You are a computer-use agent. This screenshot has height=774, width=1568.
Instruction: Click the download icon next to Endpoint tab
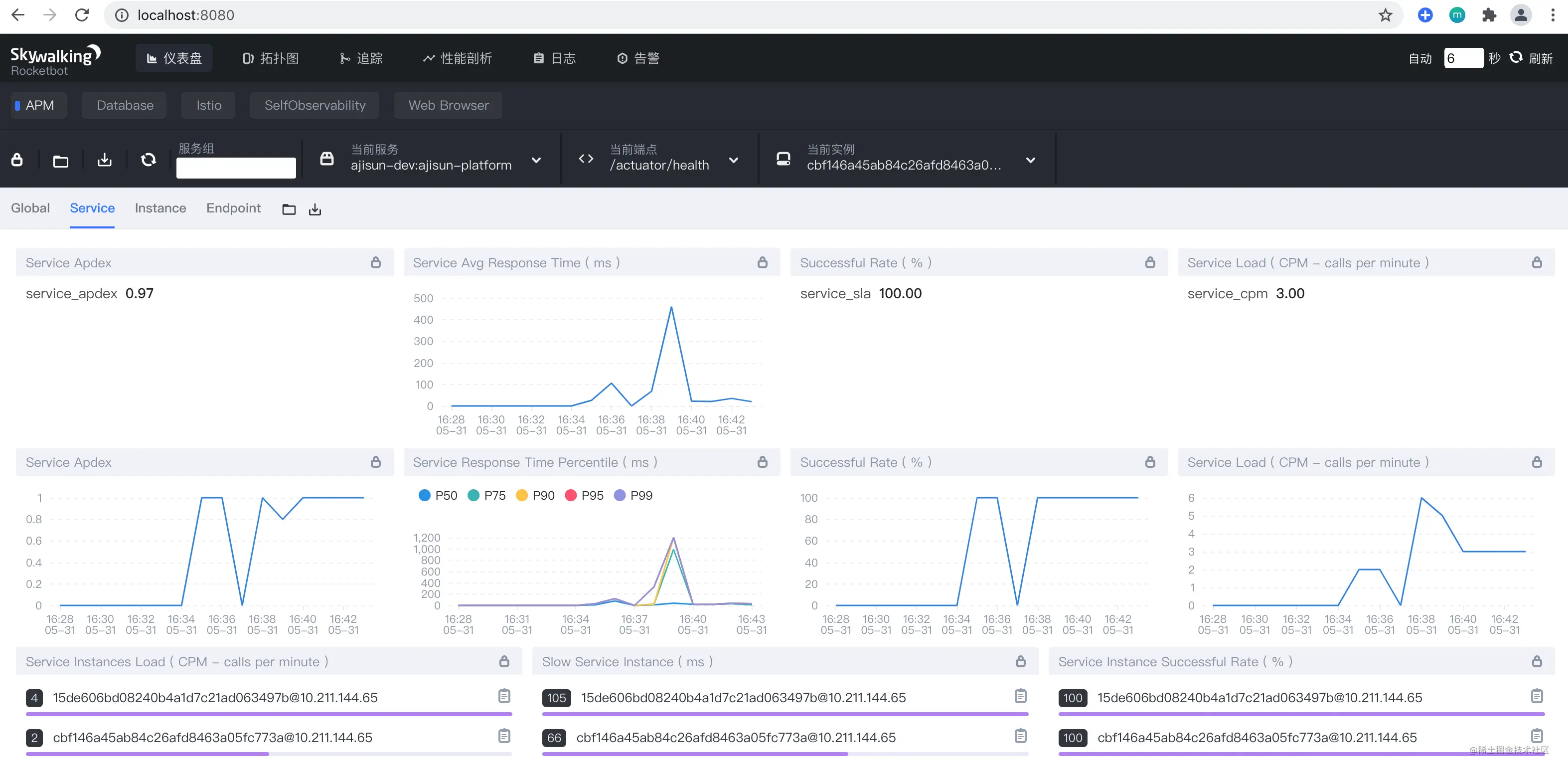[314, 209]
